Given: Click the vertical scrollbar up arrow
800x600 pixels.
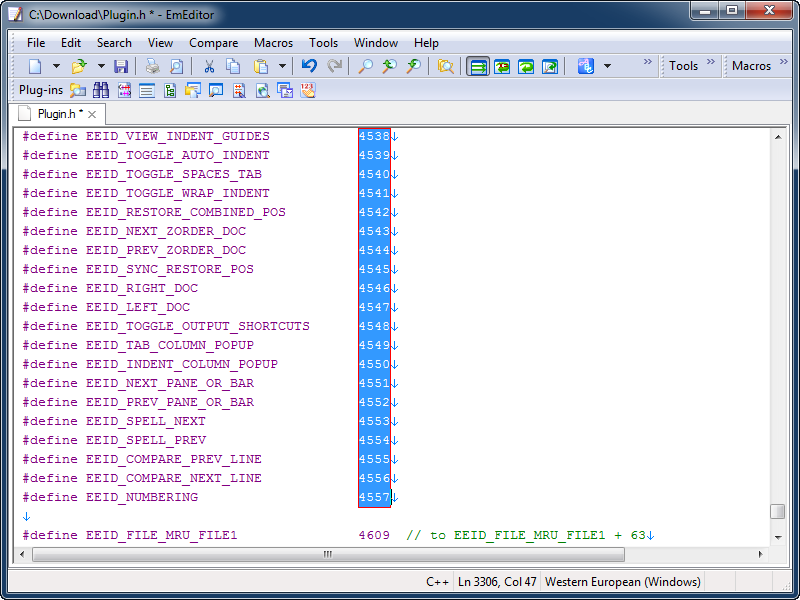Looking at the screenshot, I should tap(778, 137).
